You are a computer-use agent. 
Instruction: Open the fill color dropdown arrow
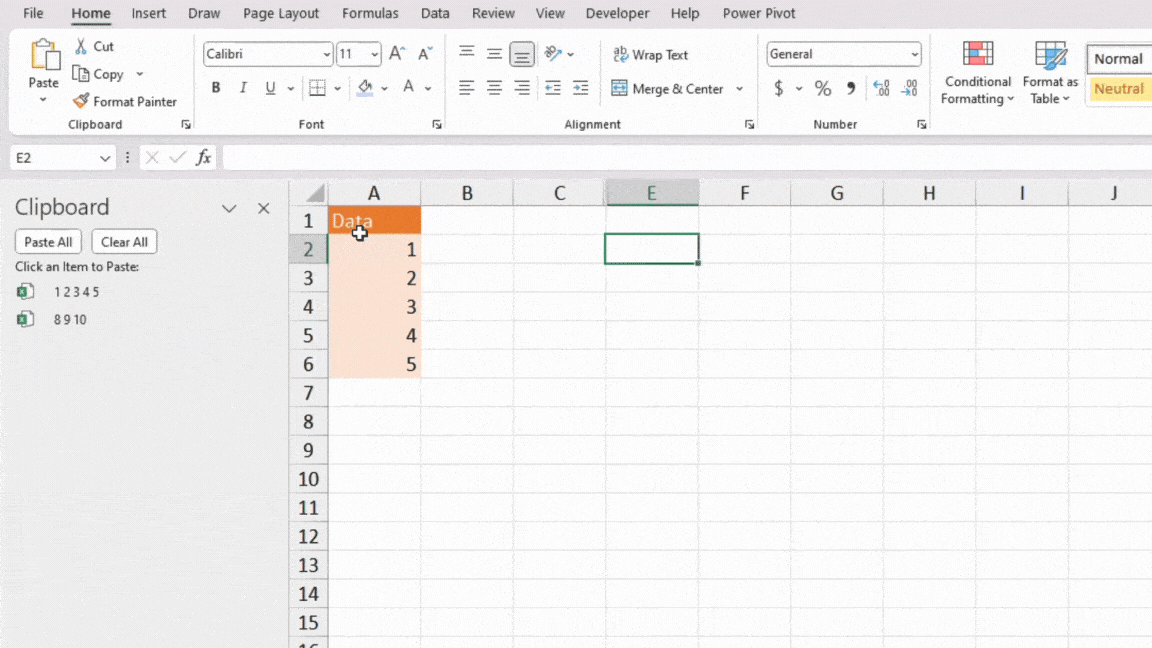383,88
